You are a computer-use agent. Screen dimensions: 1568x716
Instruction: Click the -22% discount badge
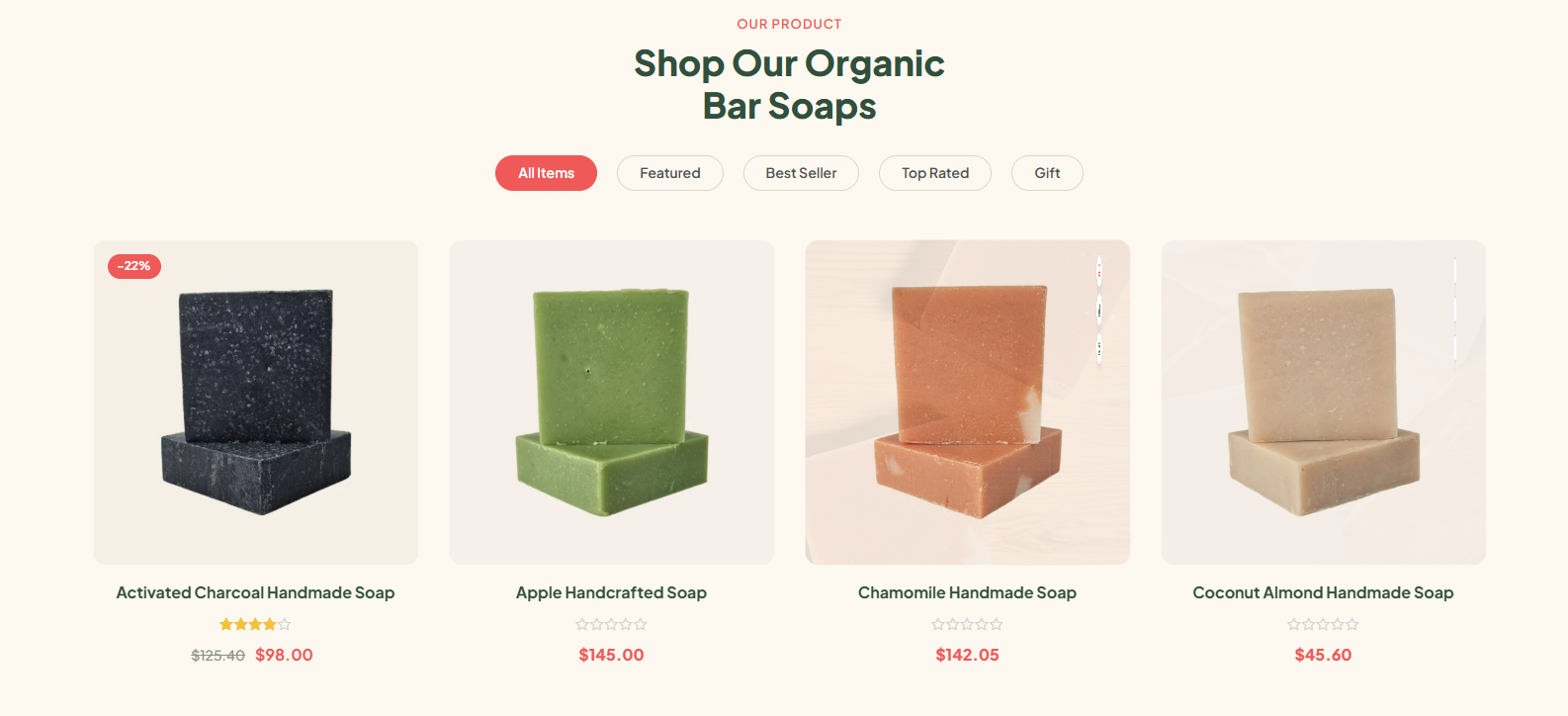134,266
